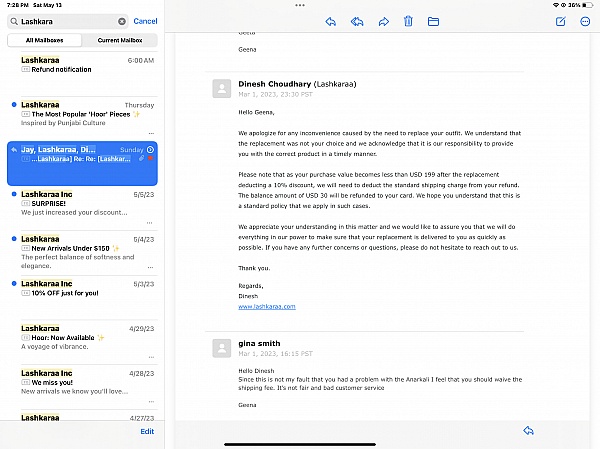600x449 pixels.
Task: Tap the Reply All double-arrow icon
Action: [x=357, y=21]
